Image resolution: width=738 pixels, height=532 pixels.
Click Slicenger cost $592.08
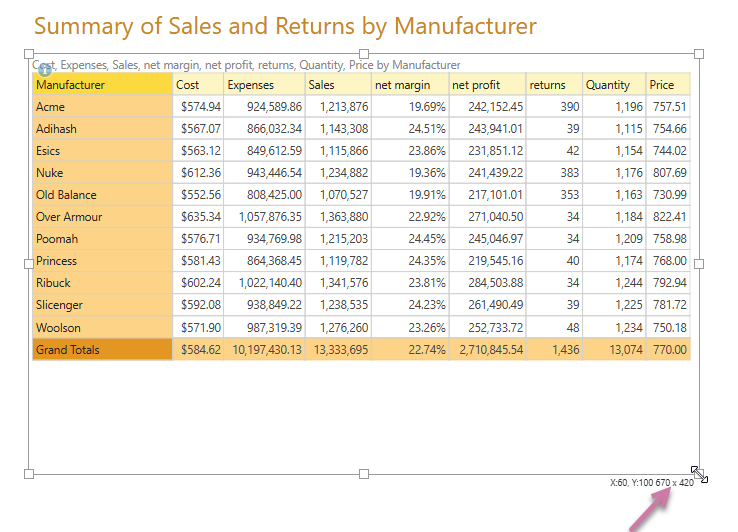click(x=201, y=305)
